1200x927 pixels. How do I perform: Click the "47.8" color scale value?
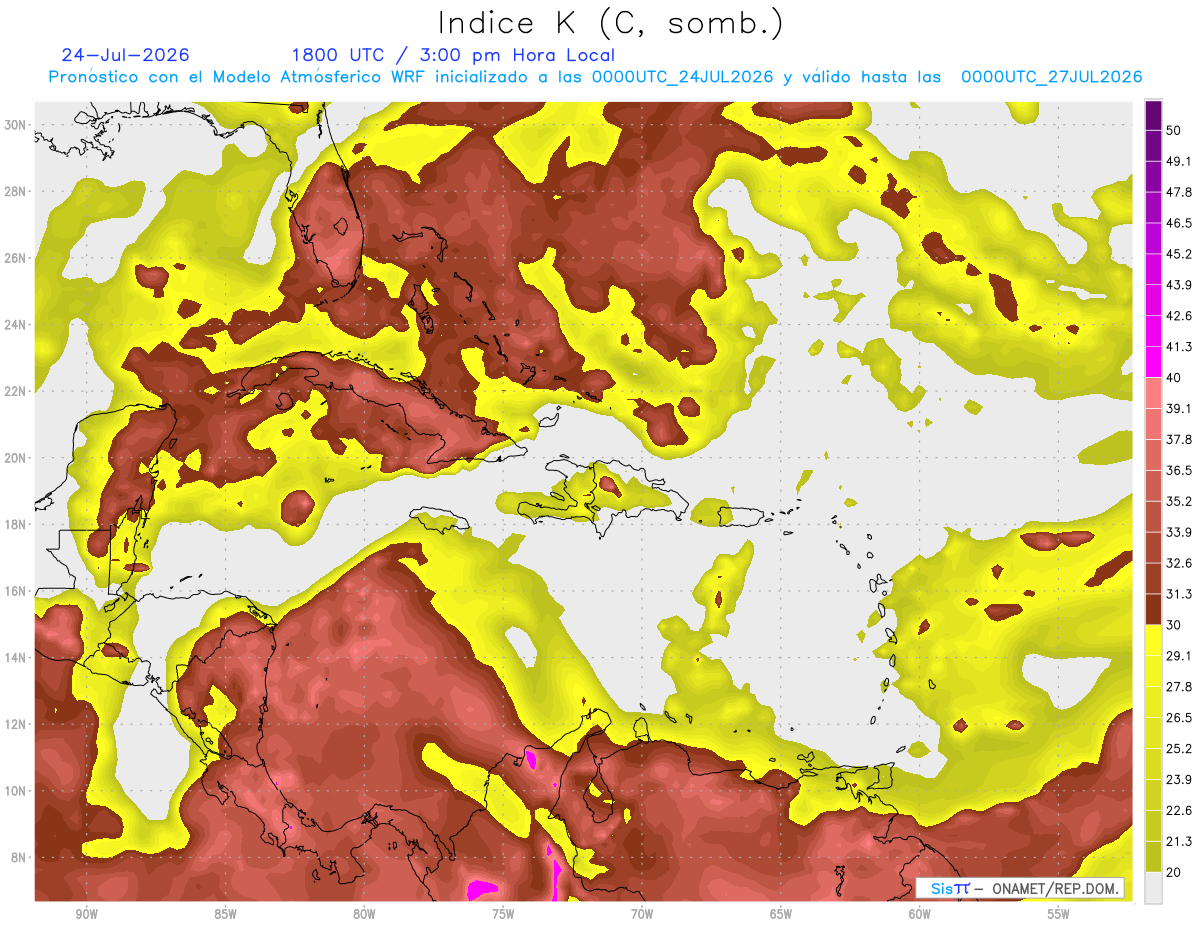[1180, 193]
